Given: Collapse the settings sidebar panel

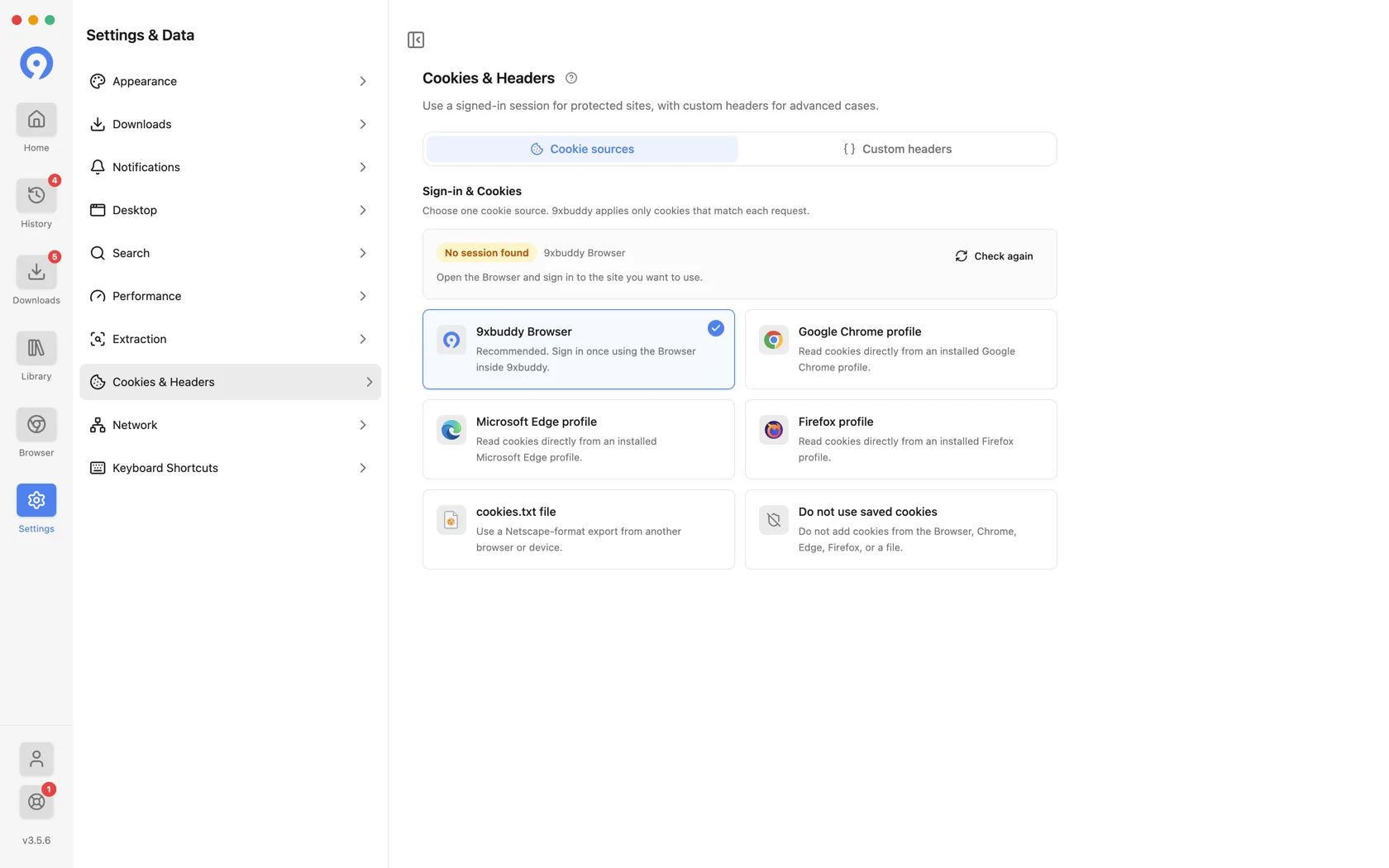Looking at the screenshot, I should 416,40.
